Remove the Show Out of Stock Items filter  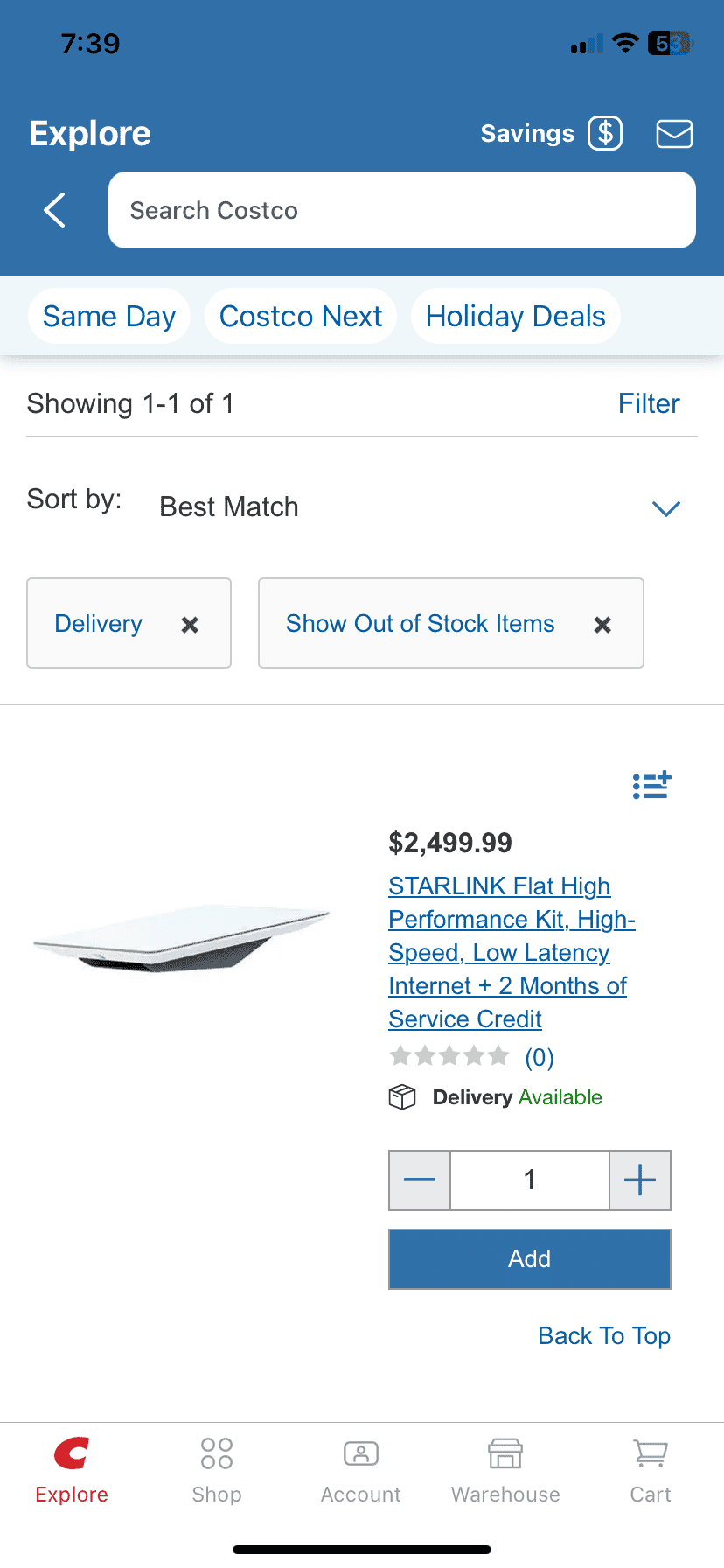[x=602, y=625]
